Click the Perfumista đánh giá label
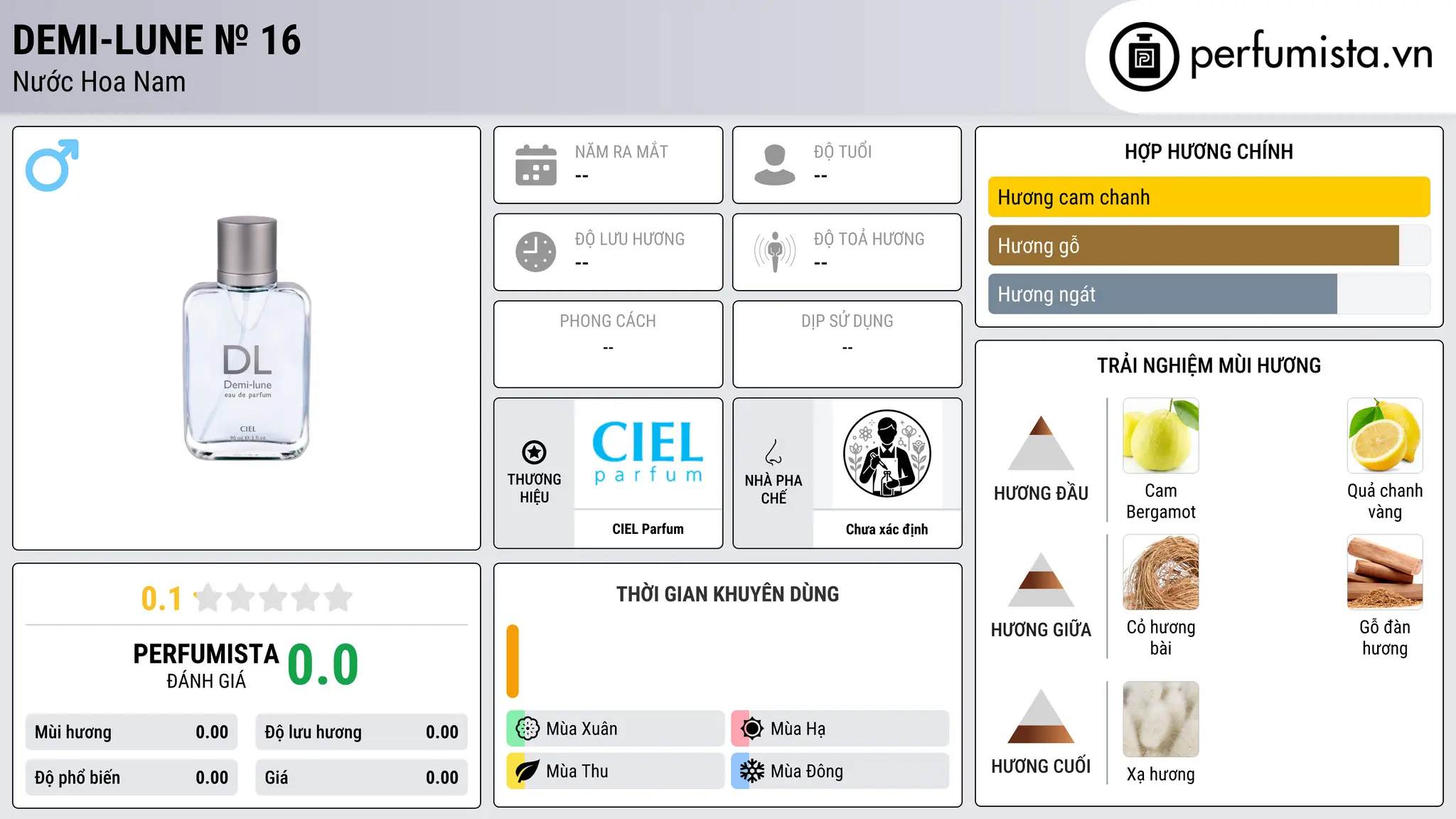1456x819 pixels. [206, 666]
